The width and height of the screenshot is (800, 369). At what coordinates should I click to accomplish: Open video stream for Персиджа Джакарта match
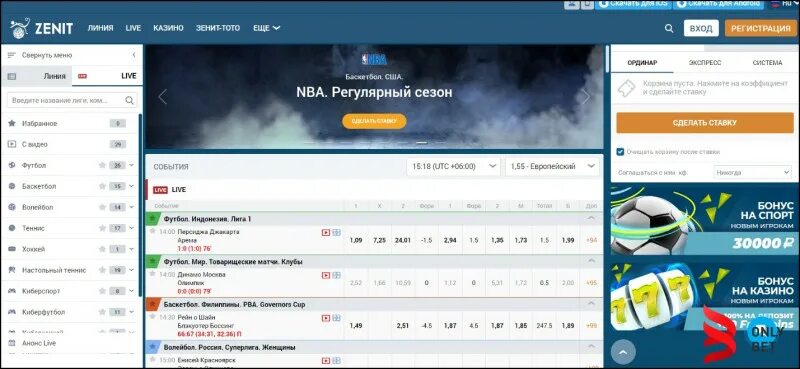click(x=326, y=232)
